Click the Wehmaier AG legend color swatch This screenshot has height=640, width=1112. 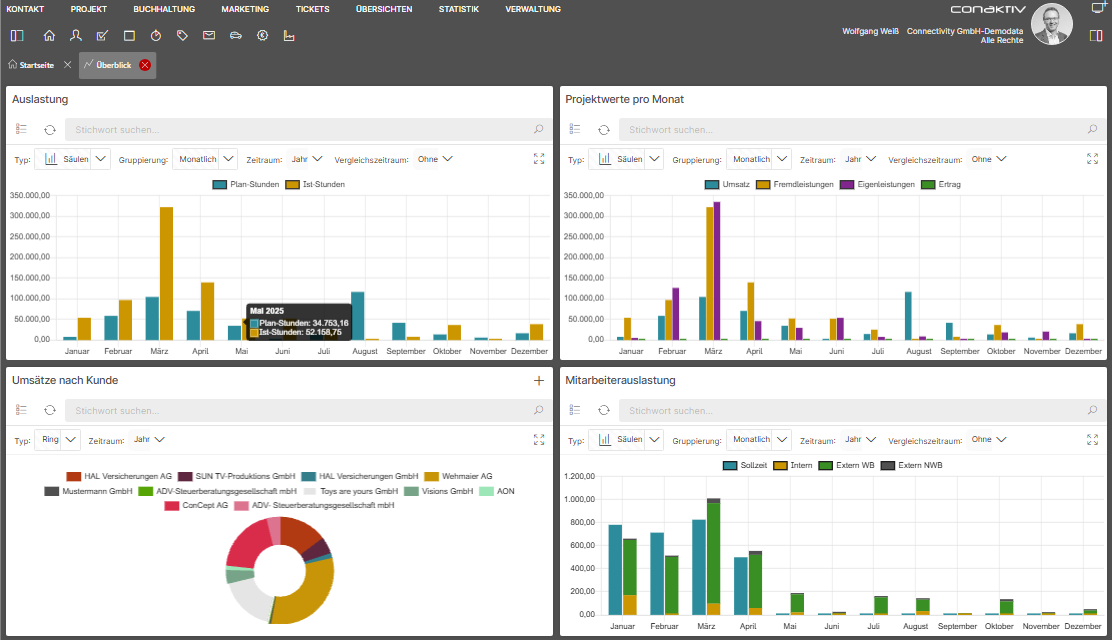pos(432,477)
